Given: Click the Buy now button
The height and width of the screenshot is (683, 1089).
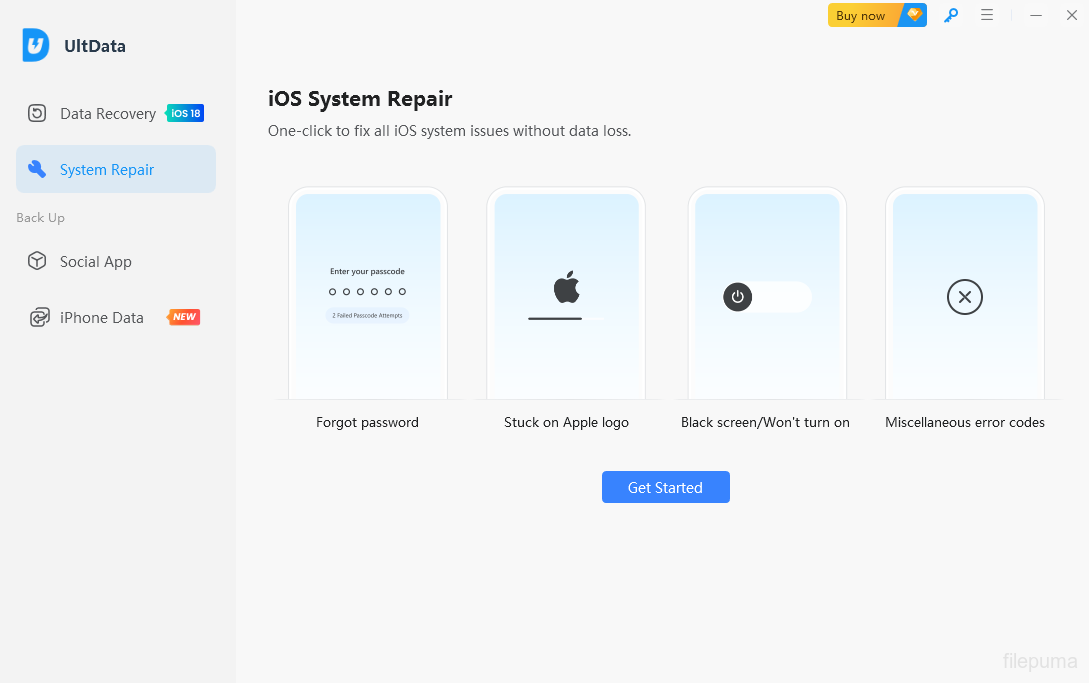Looking at the screenshot, I should 862,15.
